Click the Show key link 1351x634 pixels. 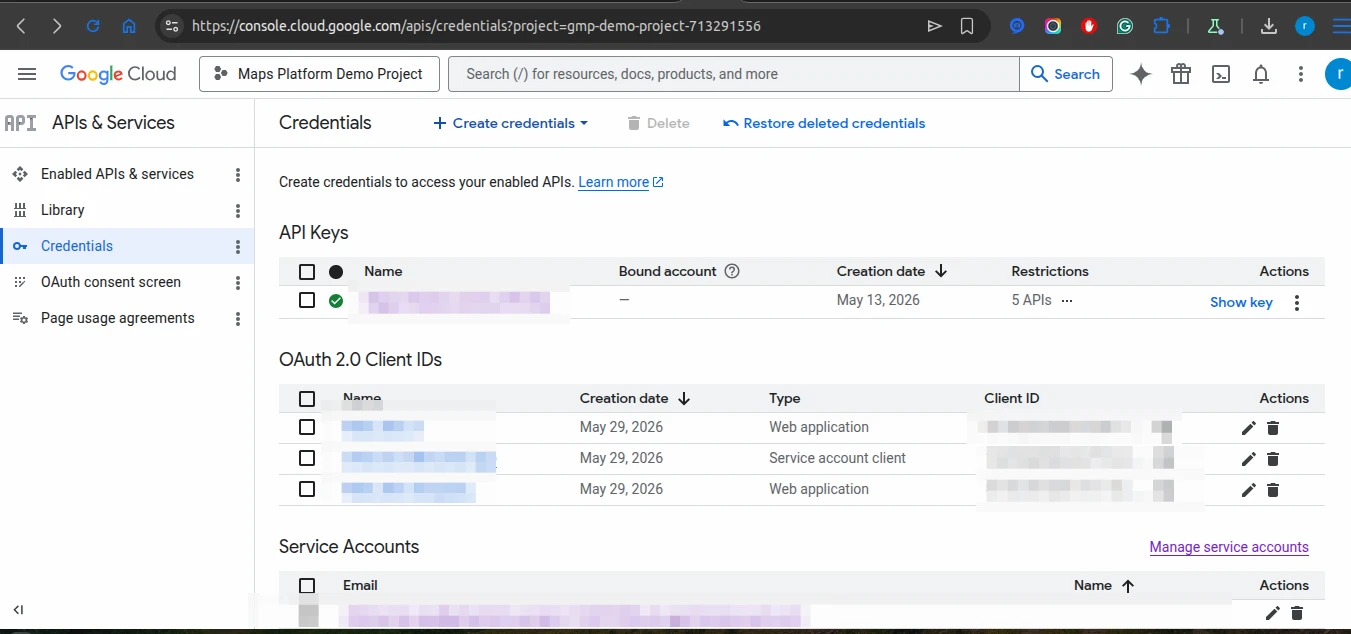(1241, 302)
